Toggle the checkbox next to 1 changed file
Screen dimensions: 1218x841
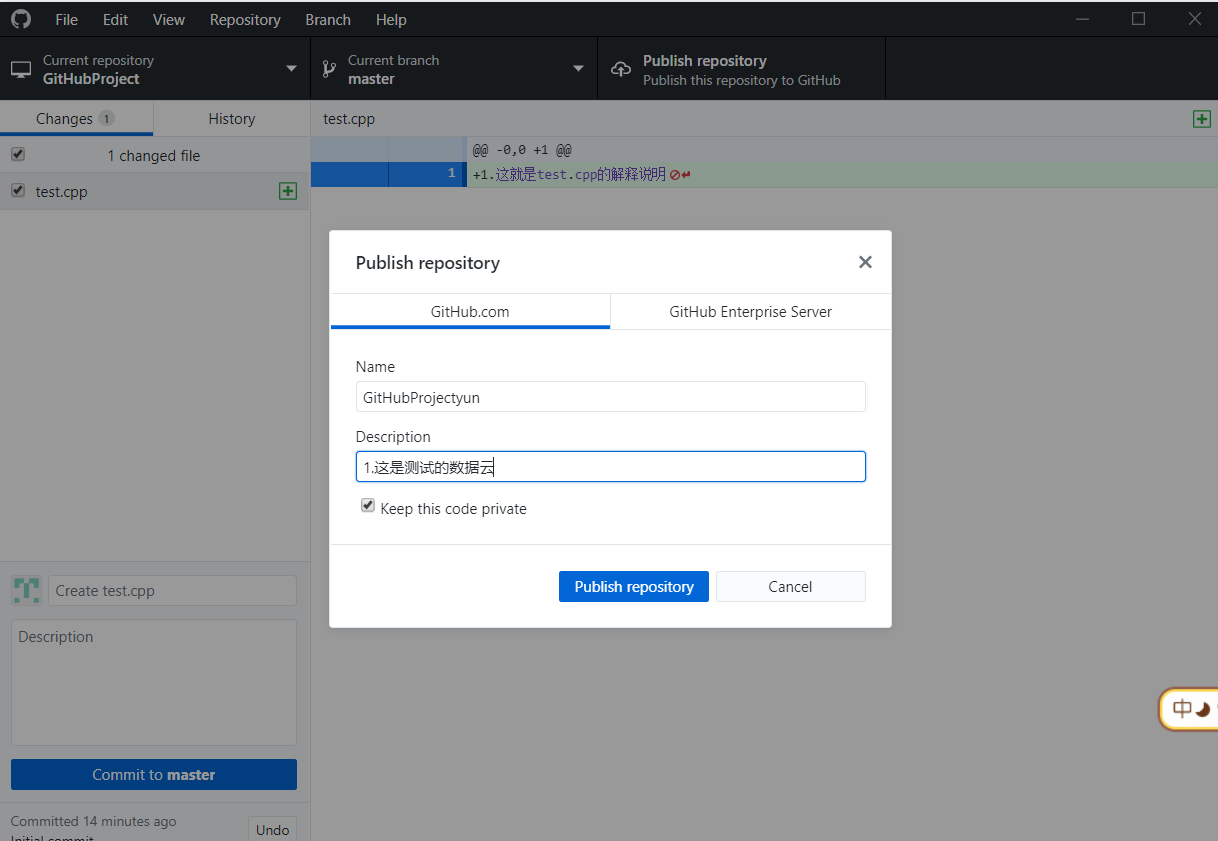pos(17,154)
